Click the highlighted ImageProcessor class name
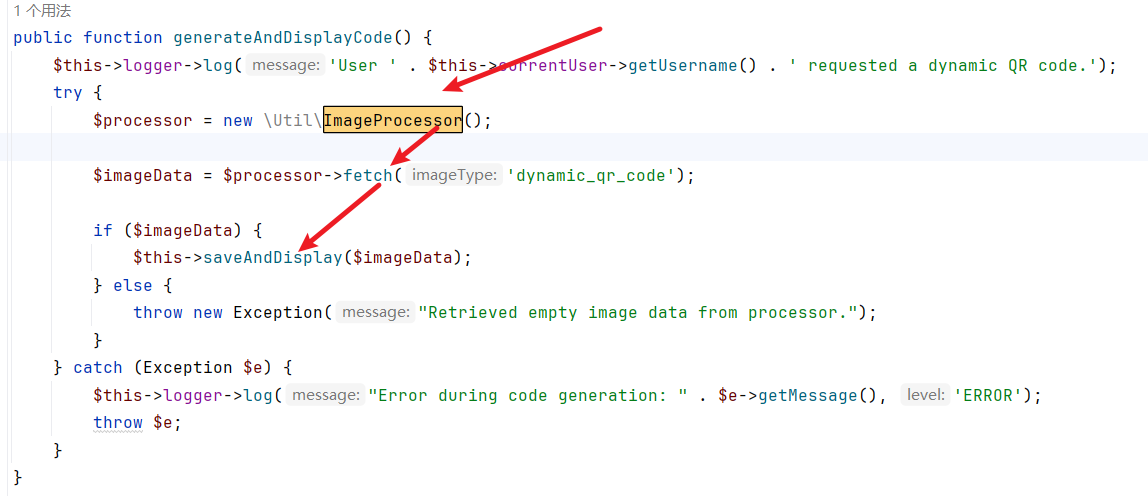Viewport: 1148px width, 496px height. (392, 120)
